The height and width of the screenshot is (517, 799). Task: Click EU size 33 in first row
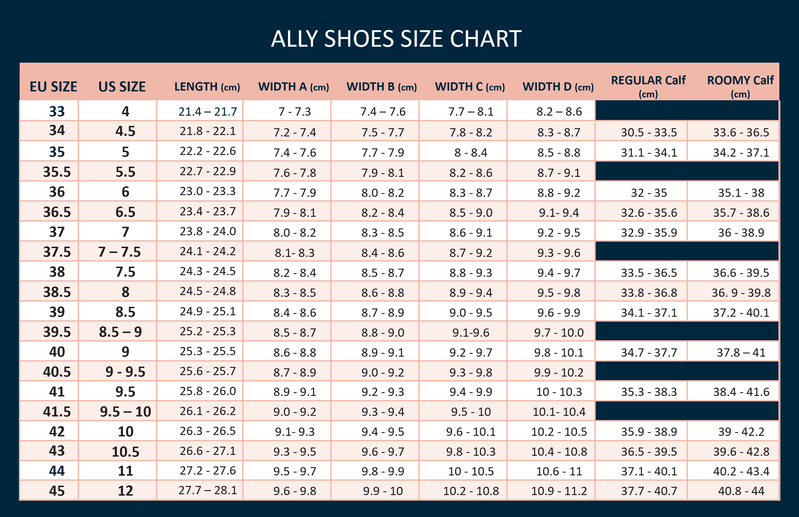pos(56,111)
